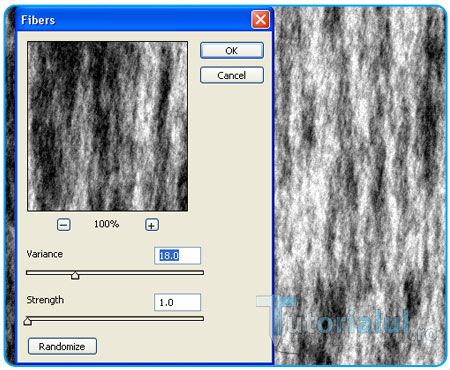The height and width of the screenshot is (370, 450).
Task: Zoom out the preview with the minus icon
Action: 63,225
